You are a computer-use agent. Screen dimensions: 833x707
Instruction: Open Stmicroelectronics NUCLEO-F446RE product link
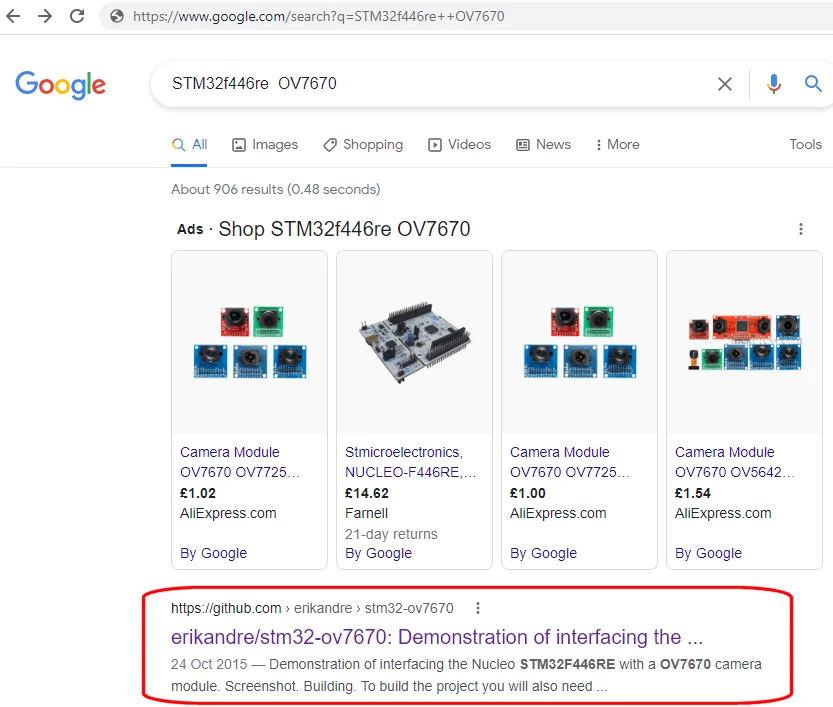pyautogui.click(x=411, y=462)
